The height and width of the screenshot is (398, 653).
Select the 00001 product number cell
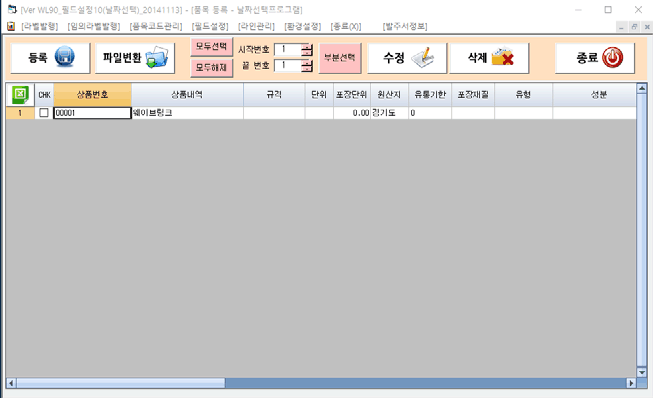coord(92,113)
